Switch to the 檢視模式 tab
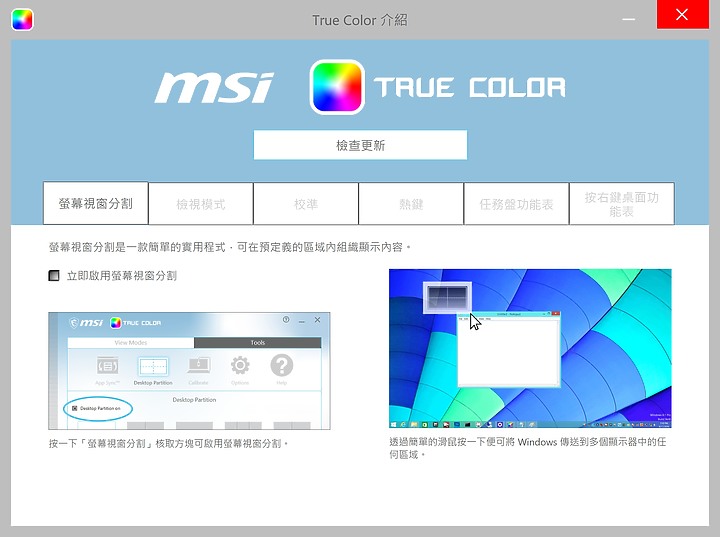This screenshot has width=720, height=537. 201,203
